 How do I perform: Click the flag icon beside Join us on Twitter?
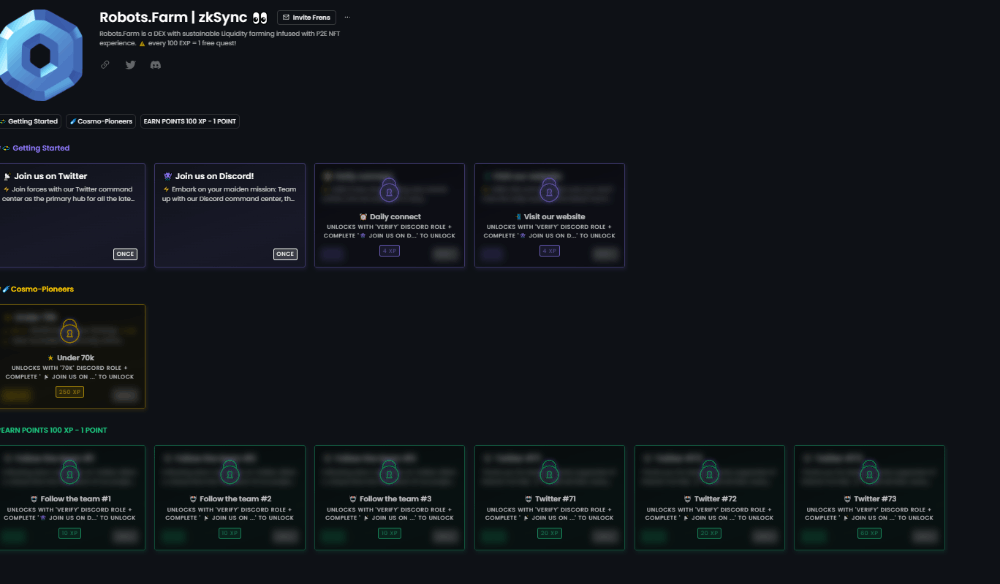[7, 177]
